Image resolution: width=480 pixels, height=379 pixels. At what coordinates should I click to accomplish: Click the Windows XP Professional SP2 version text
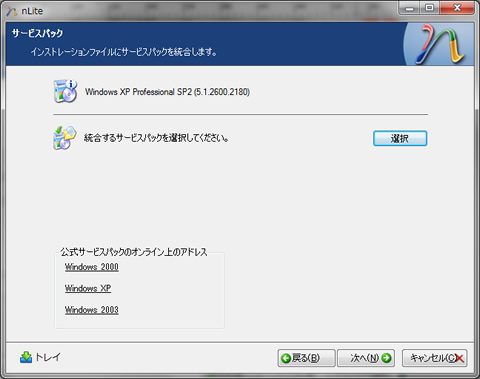pyautogui.click(x=167, y=92)
